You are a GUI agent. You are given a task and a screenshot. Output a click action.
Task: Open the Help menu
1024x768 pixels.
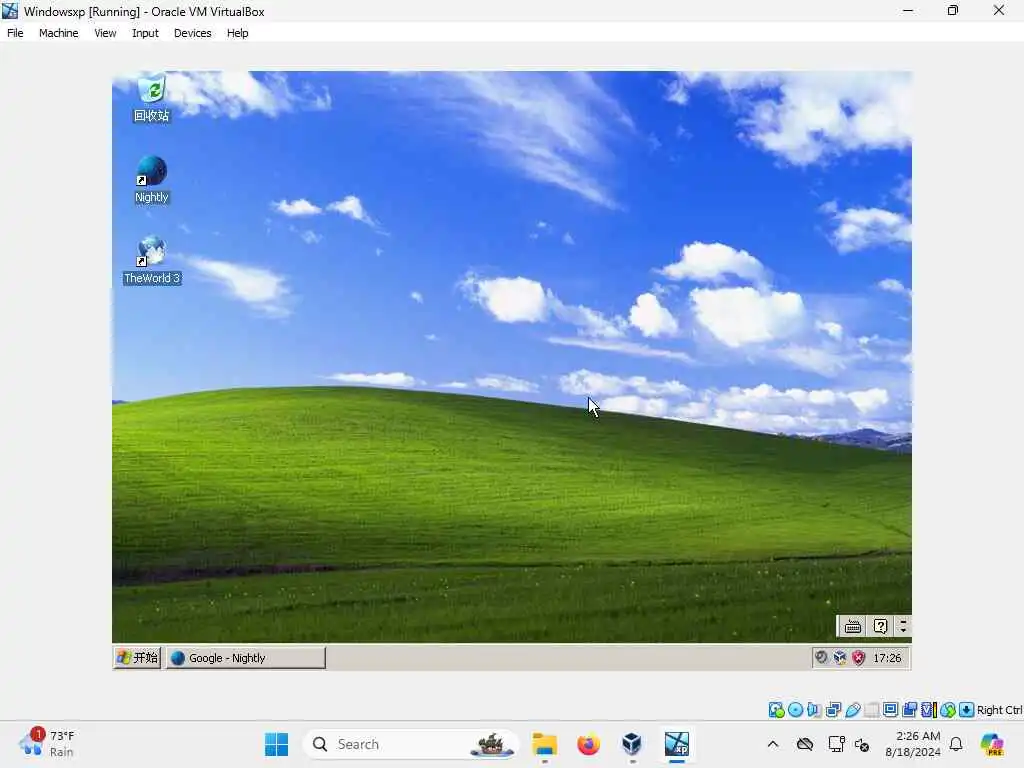tap(238, 33)
